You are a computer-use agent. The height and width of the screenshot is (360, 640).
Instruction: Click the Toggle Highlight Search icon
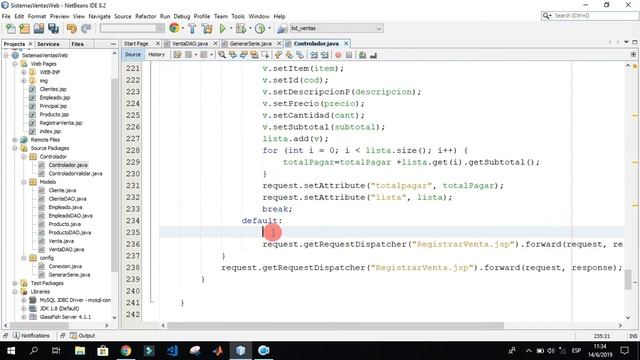(x=254, y=55)
